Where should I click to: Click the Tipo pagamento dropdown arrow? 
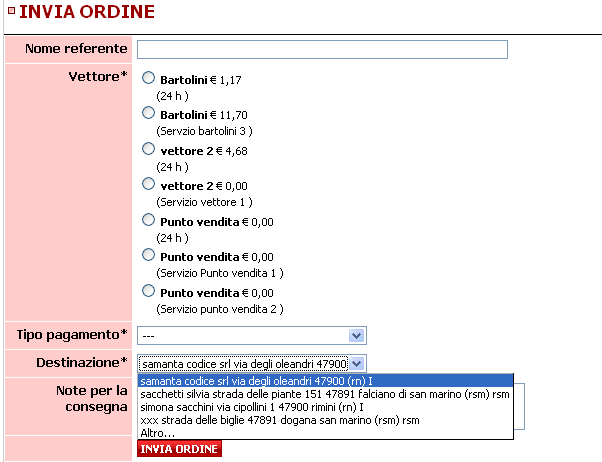357,336
